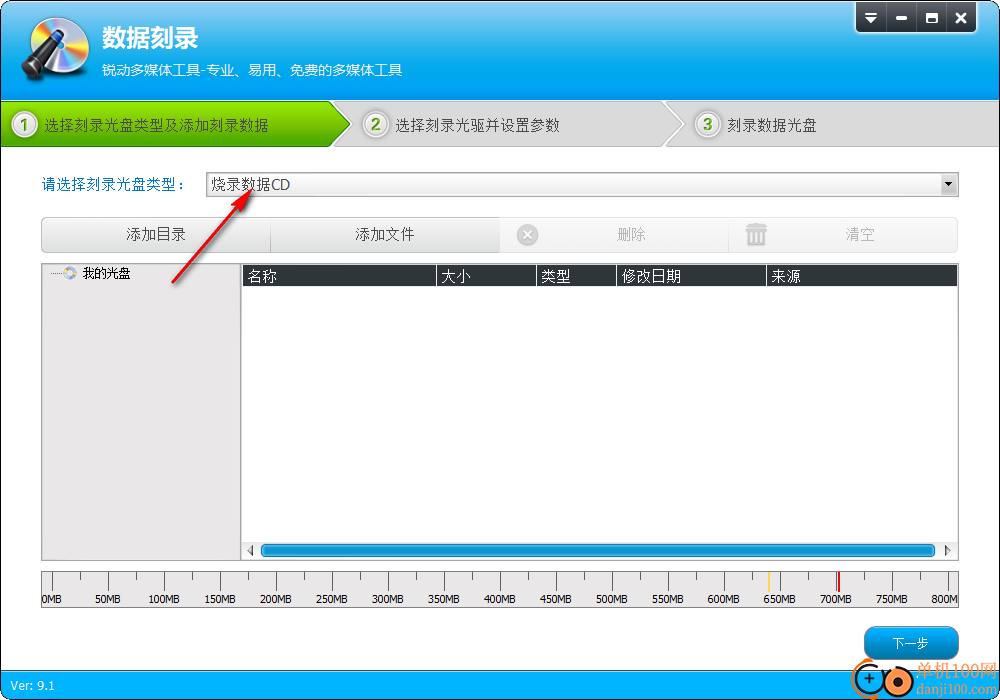Viewport: 1000px width, 700px height.
Task: Expand disc type dropdown arrow
Action: [x=948, y=184]
